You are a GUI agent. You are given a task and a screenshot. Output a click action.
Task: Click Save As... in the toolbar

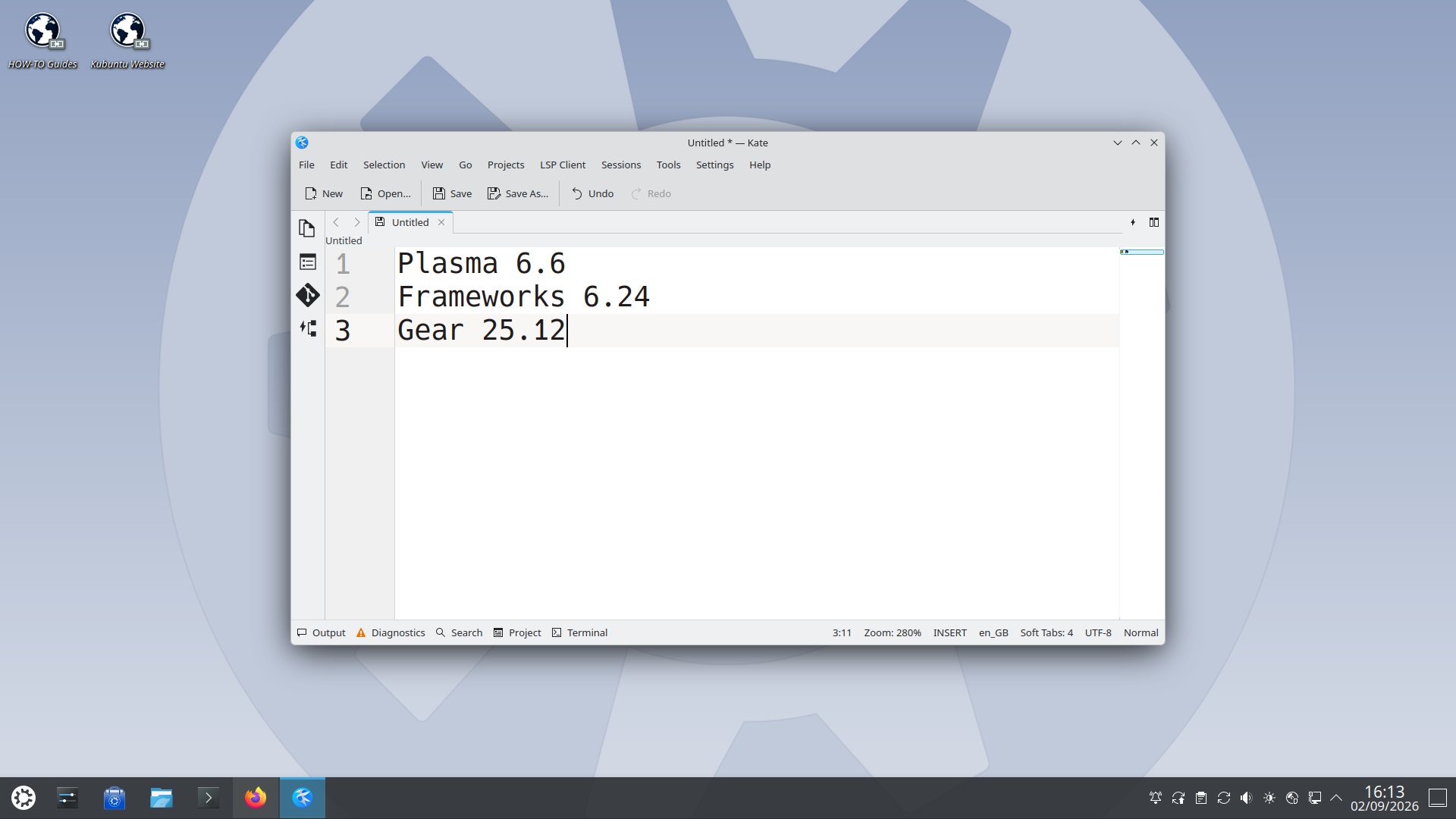(x=518, y=193)
